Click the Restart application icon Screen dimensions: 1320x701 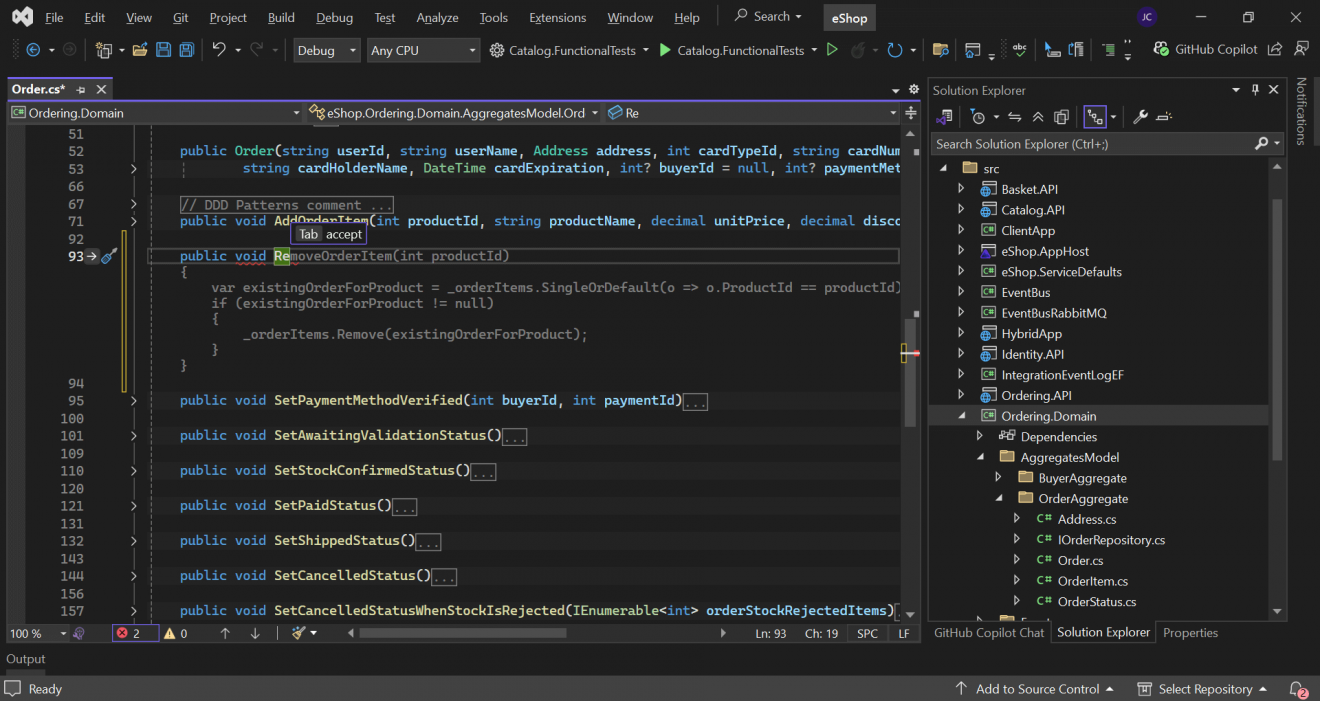pos(894,49)
